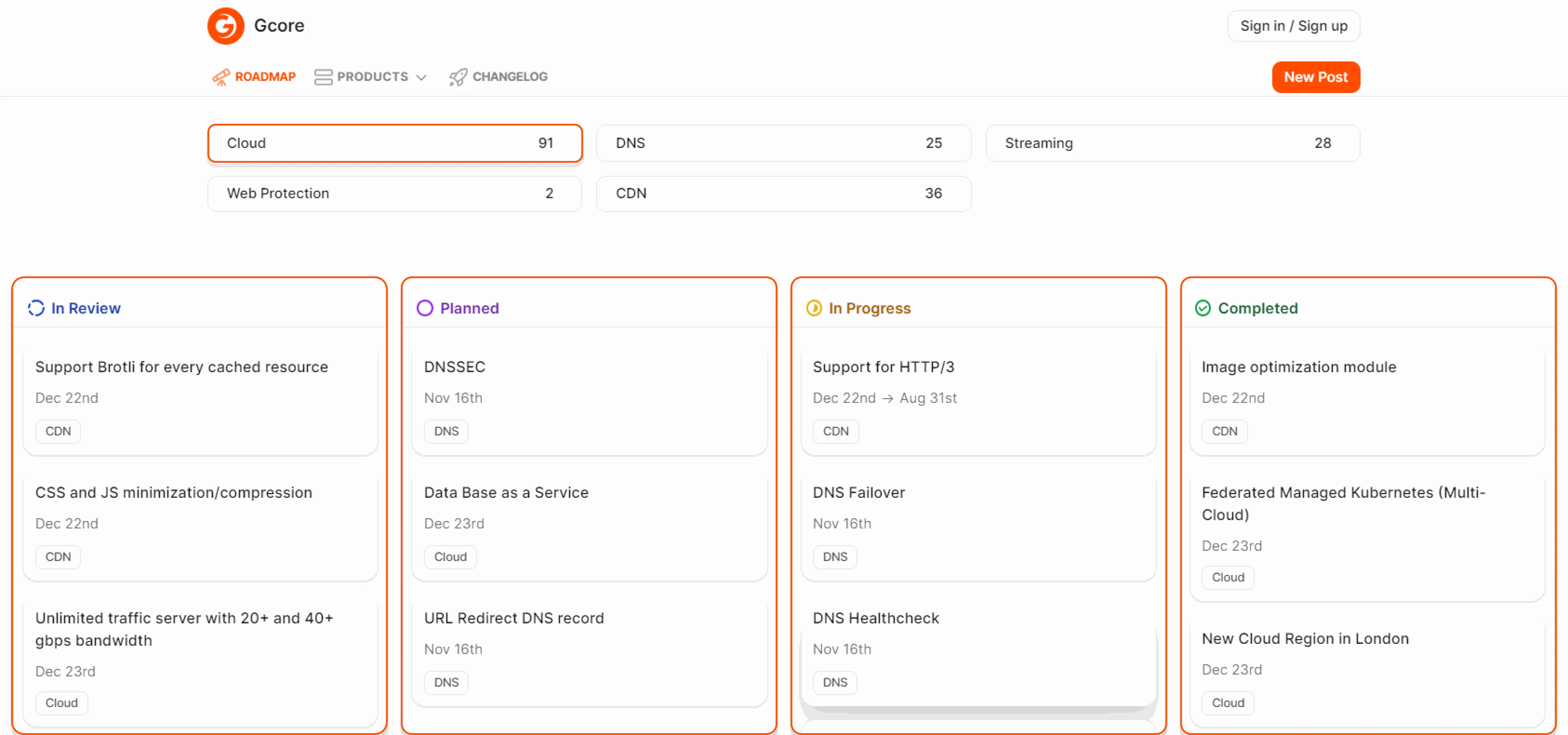Click the In Review status icon

pyautogui.click(x=36, y=308)
